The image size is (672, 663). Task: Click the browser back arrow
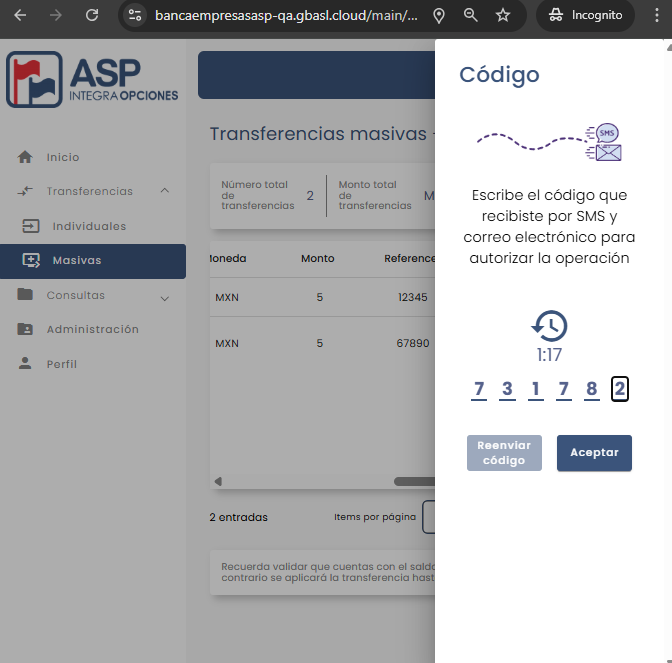pos(20,16)
